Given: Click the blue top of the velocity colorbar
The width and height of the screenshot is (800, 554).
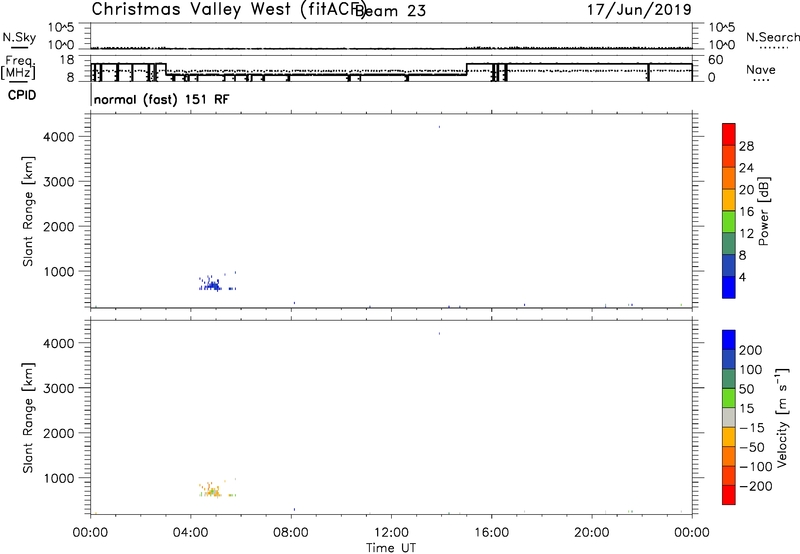Looking at the screenshot, I should [x=729, y=340].
